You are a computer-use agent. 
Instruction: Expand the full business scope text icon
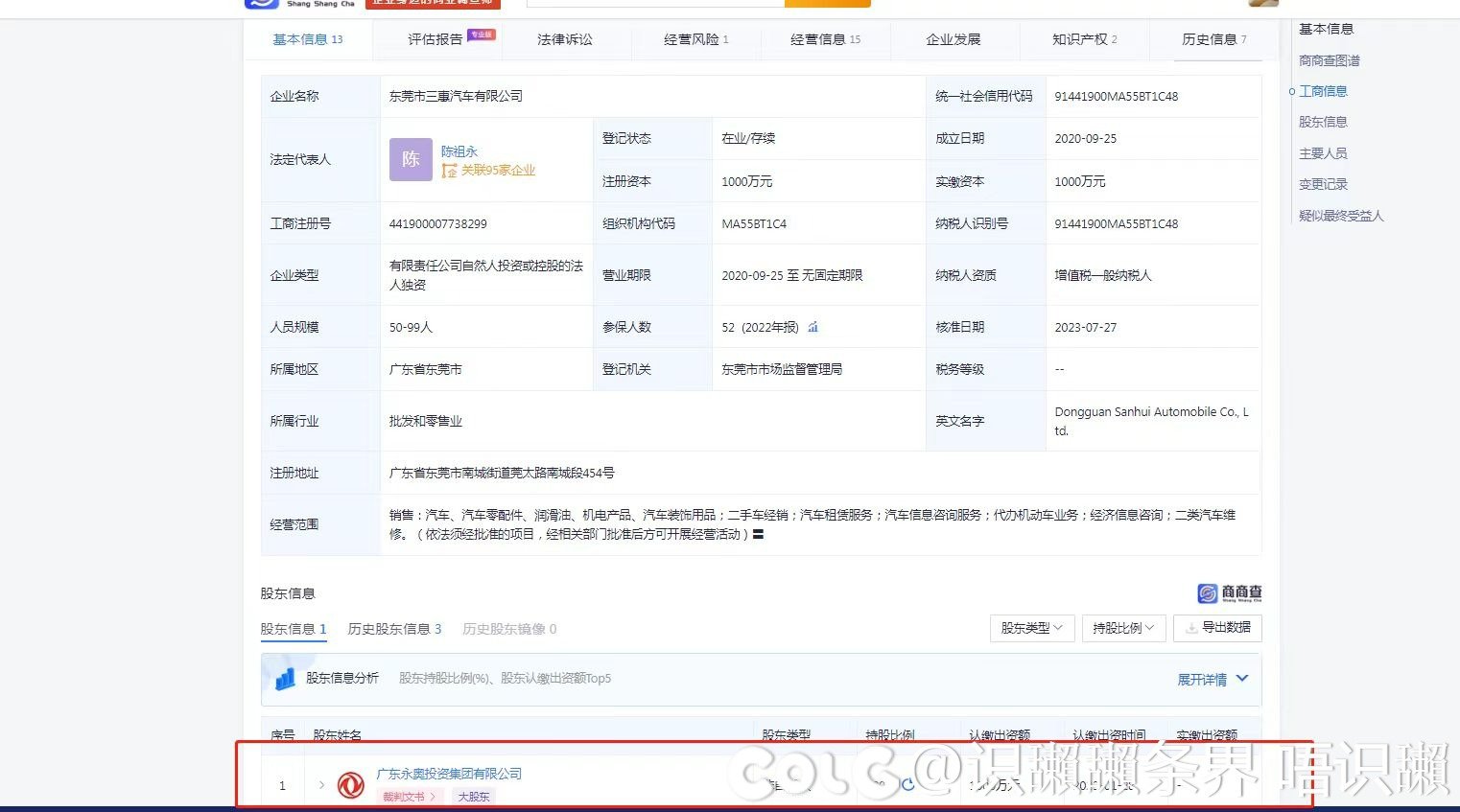(x=758, y=535)
